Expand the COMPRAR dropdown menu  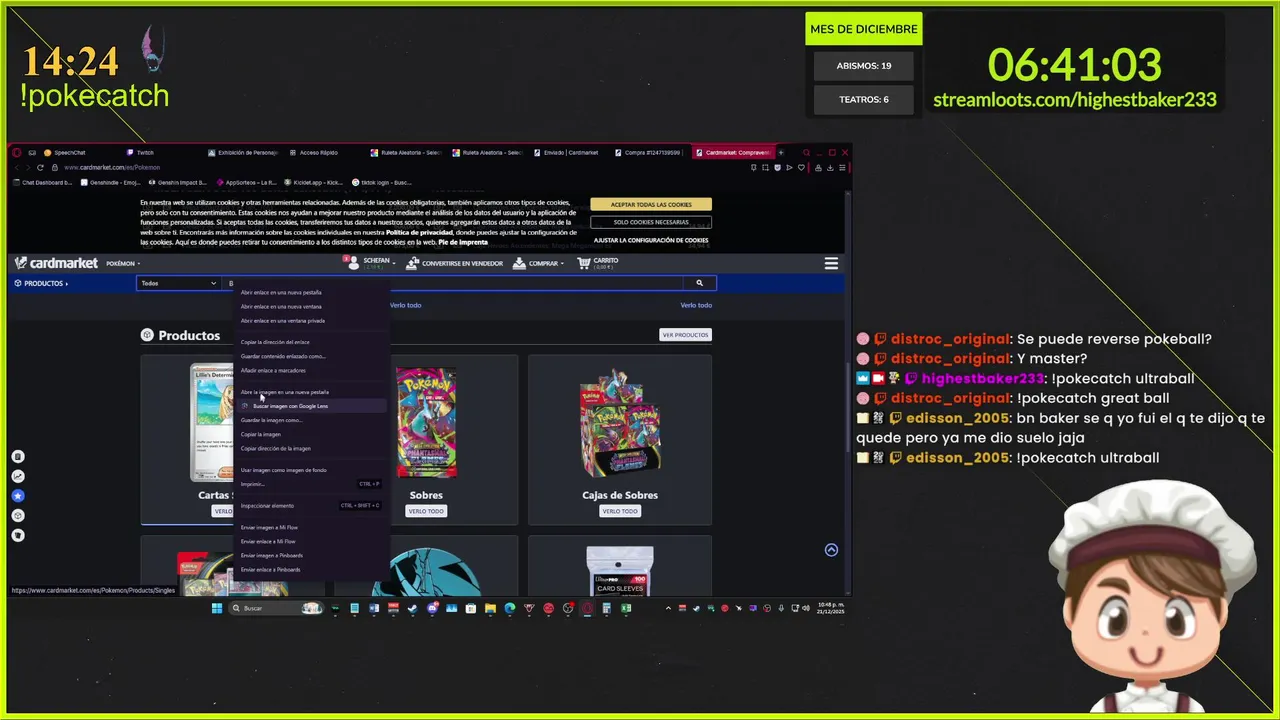coord(538,263)
